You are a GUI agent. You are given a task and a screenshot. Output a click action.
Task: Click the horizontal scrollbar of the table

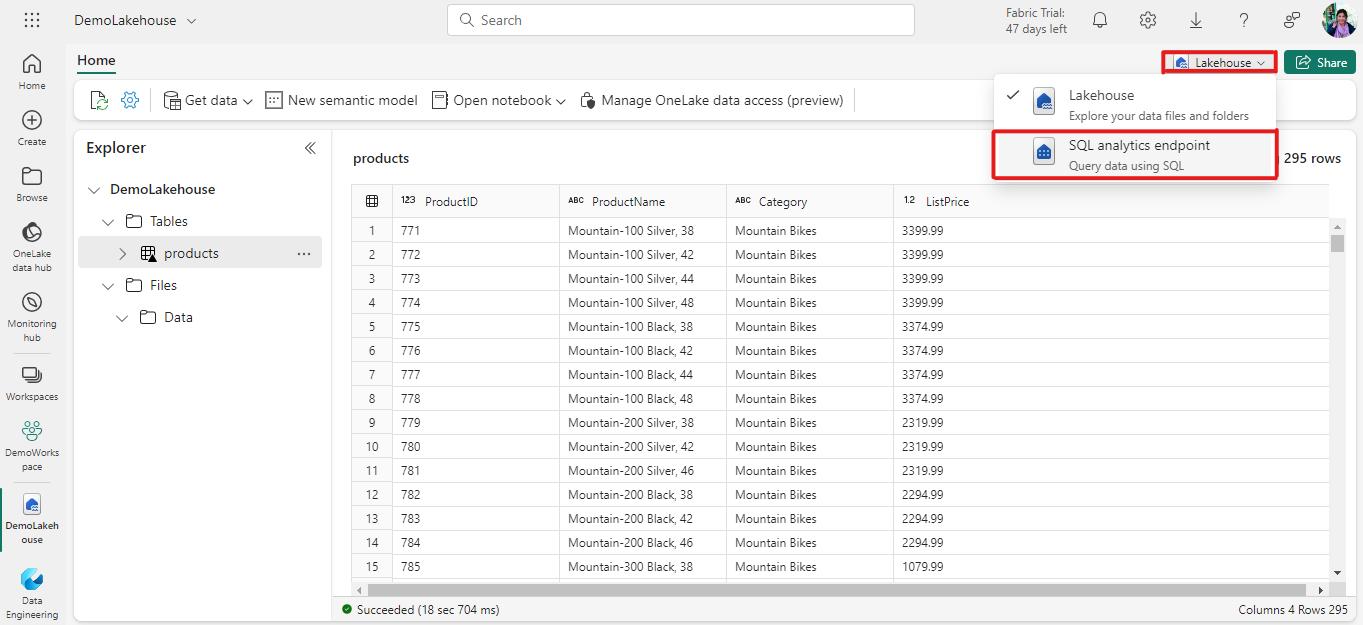tap(836, 590)
